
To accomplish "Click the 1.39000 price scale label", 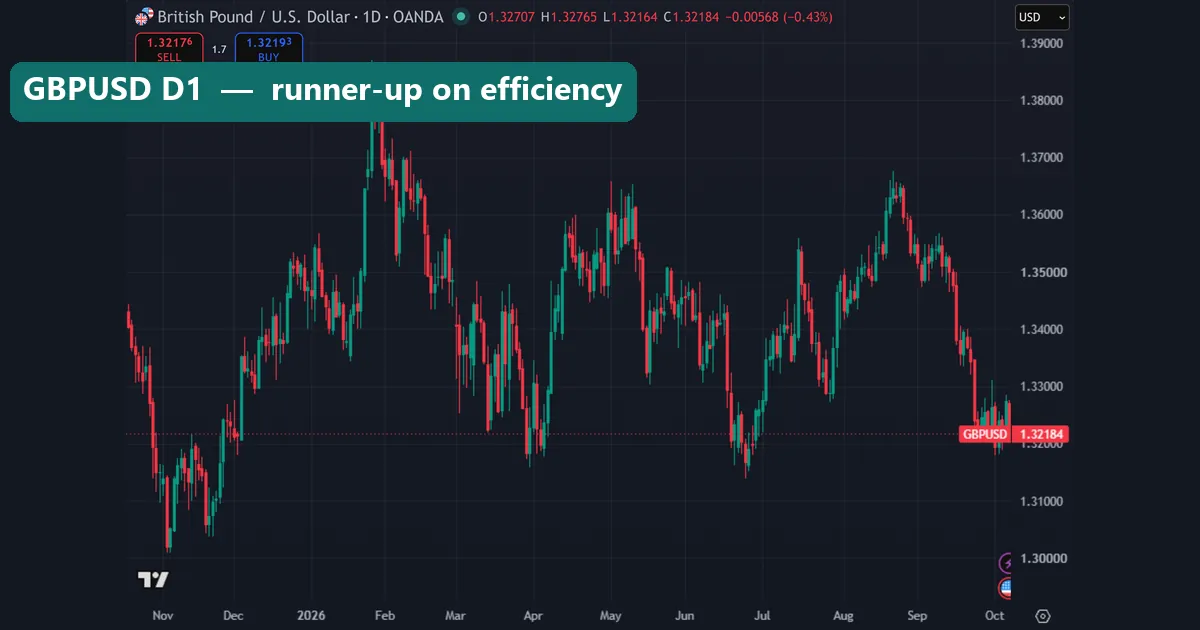I will coord(1041,43).
